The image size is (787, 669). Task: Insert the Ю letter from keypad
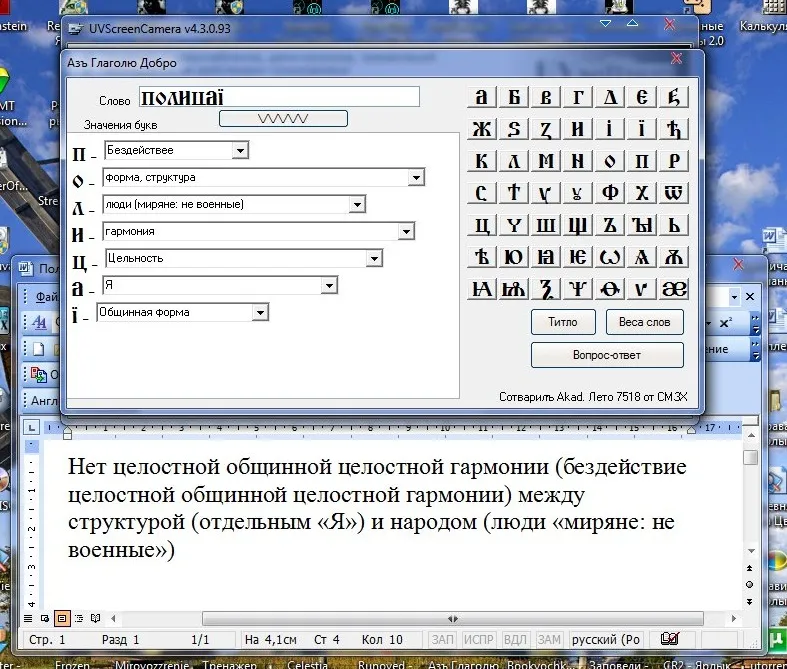tap(513, 257)
